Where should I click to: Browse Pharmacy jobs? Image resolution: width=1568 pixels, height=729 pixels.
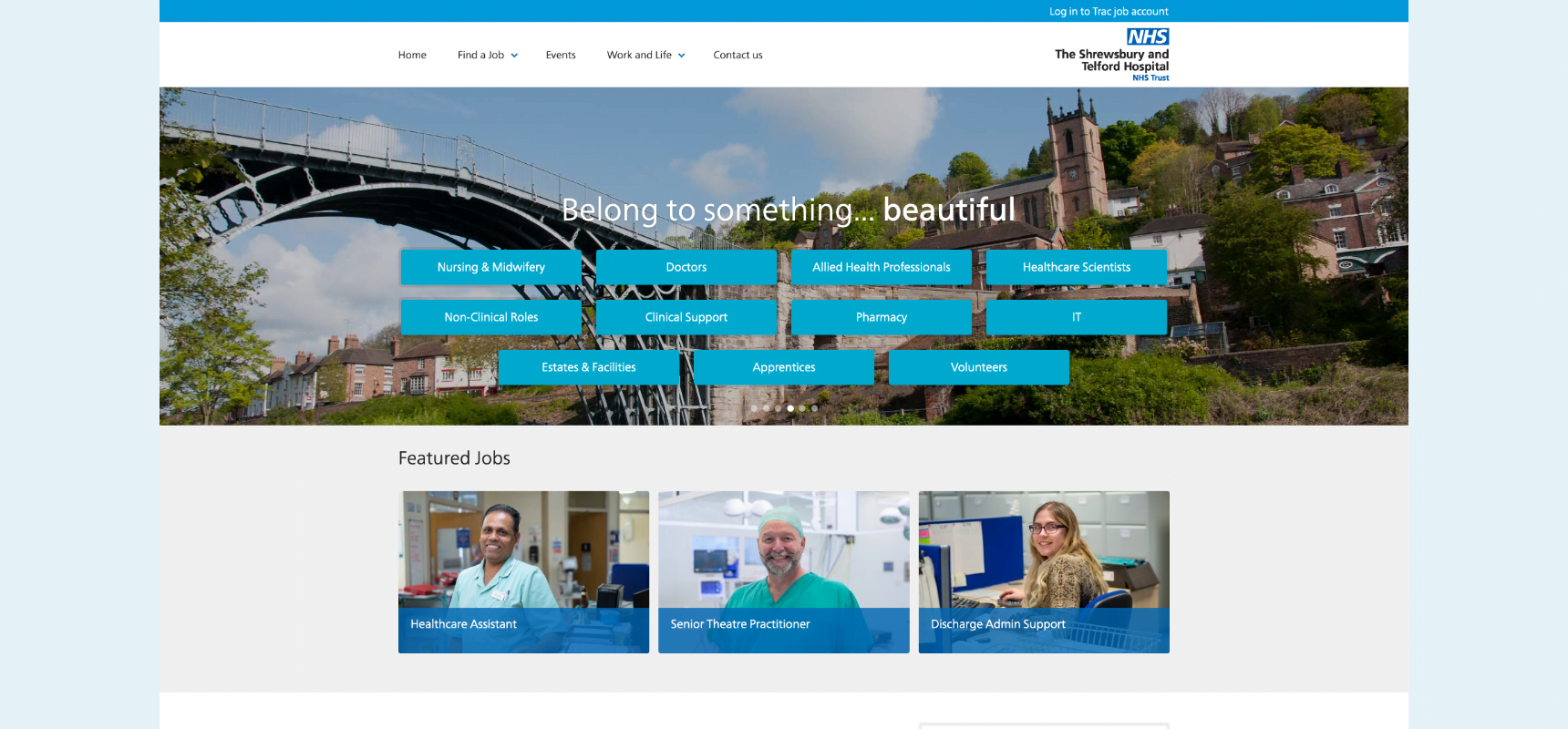click(882, 317)
